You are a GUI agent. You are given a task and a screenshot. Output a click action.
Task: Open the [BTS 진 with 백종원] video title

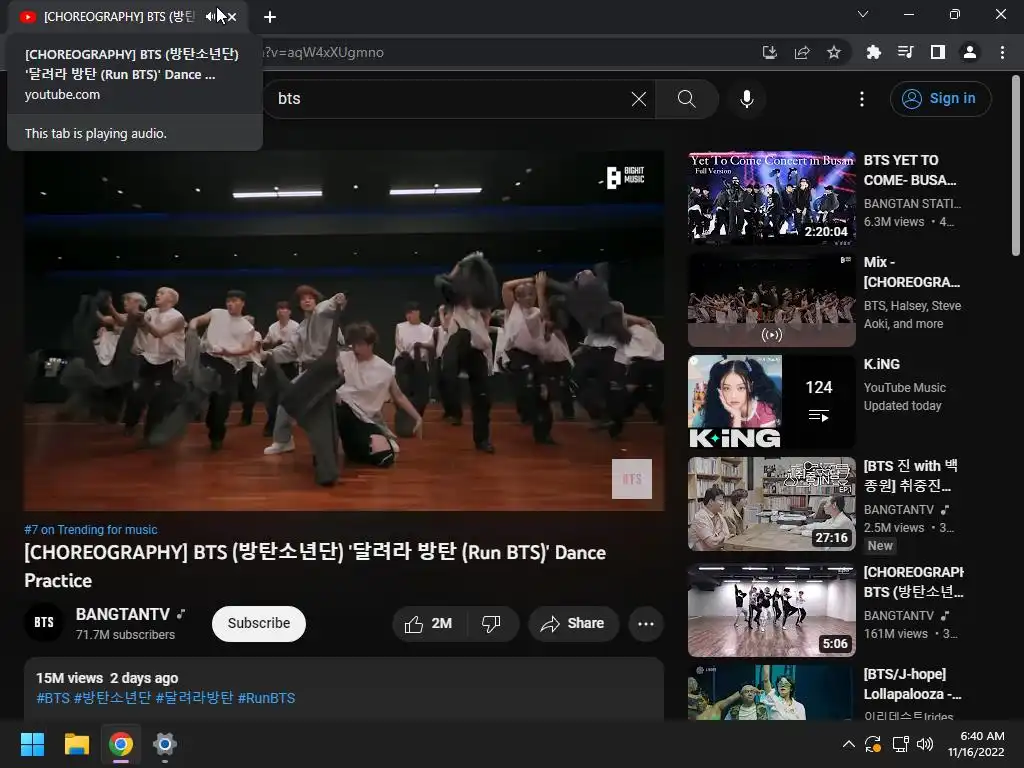click(x=910, y=475)
